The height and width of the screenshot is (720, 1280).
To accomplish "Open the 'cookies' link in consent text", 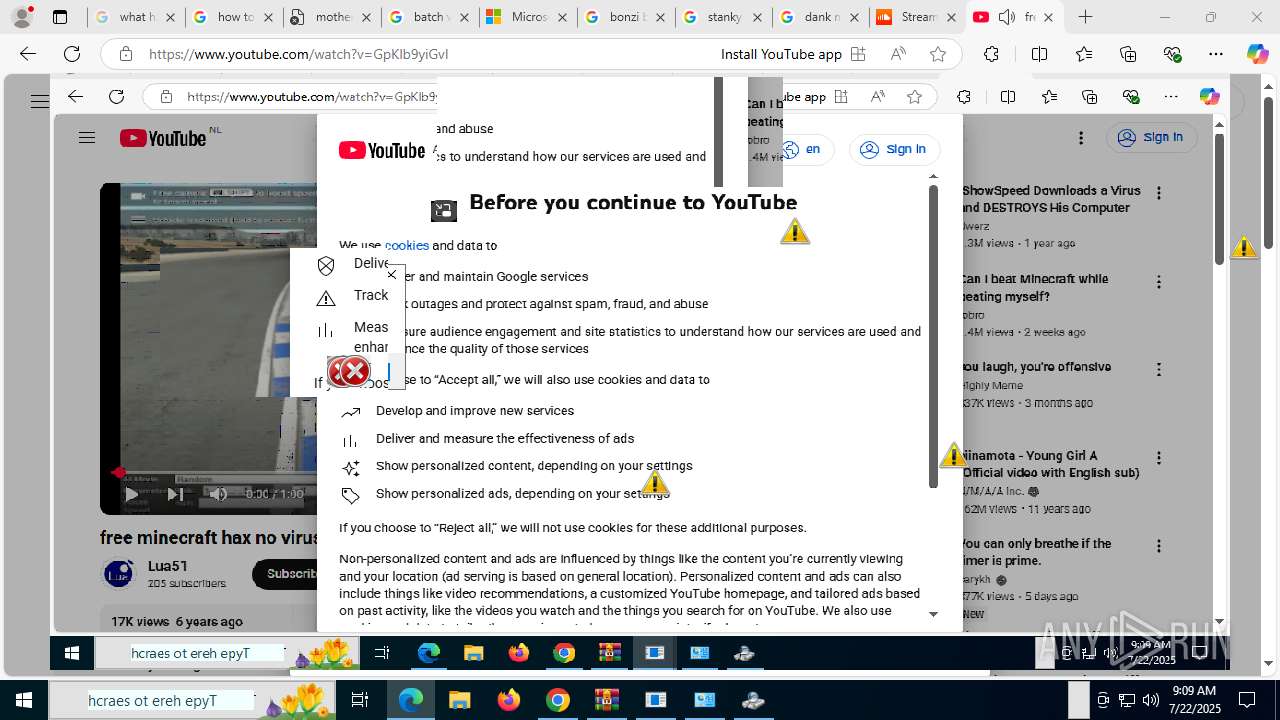I will coord(406,245).
